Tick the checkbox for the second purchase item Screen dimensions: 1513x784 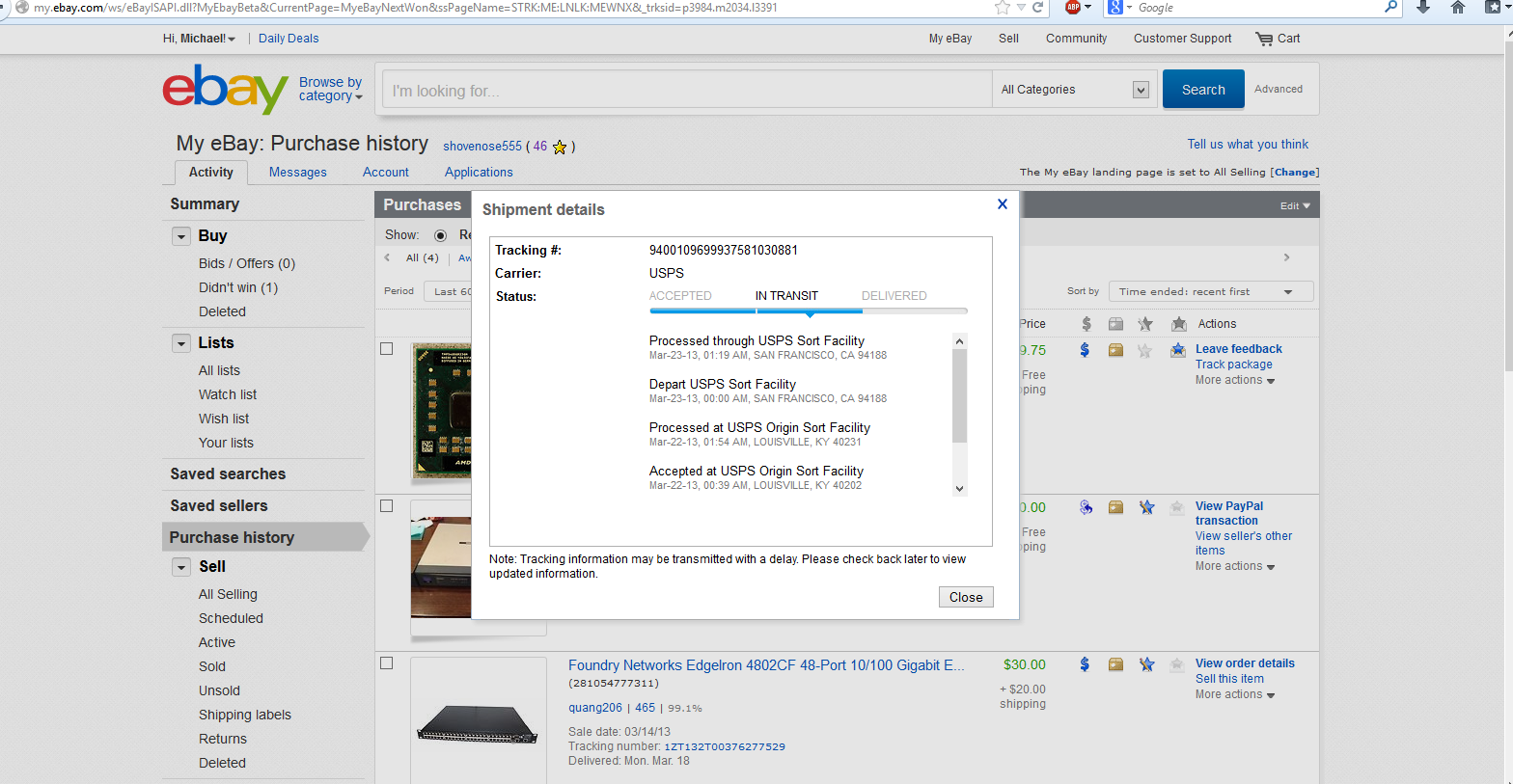click(387, 506)
